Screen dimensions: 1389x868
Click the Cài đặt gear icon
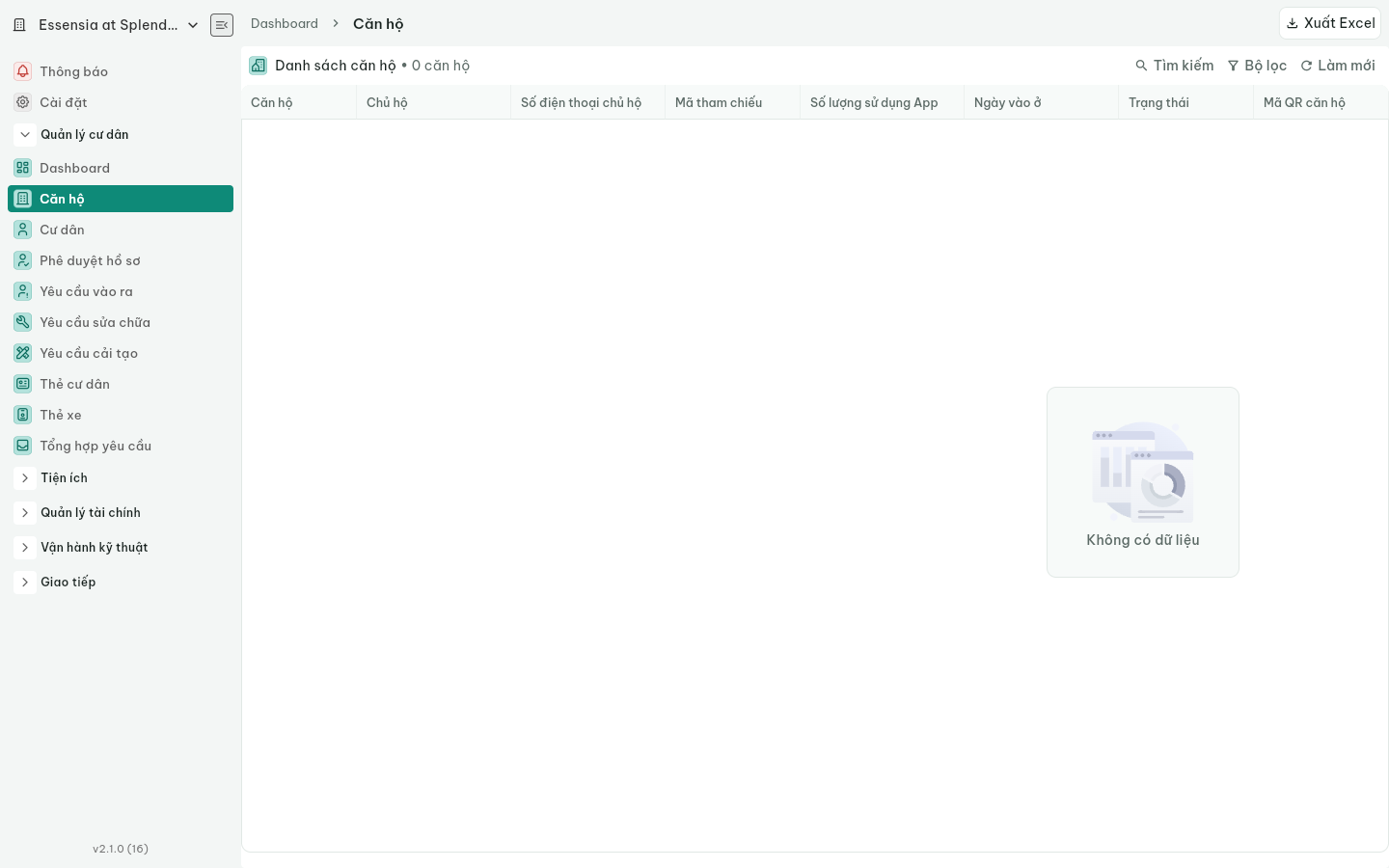(23, 102)
